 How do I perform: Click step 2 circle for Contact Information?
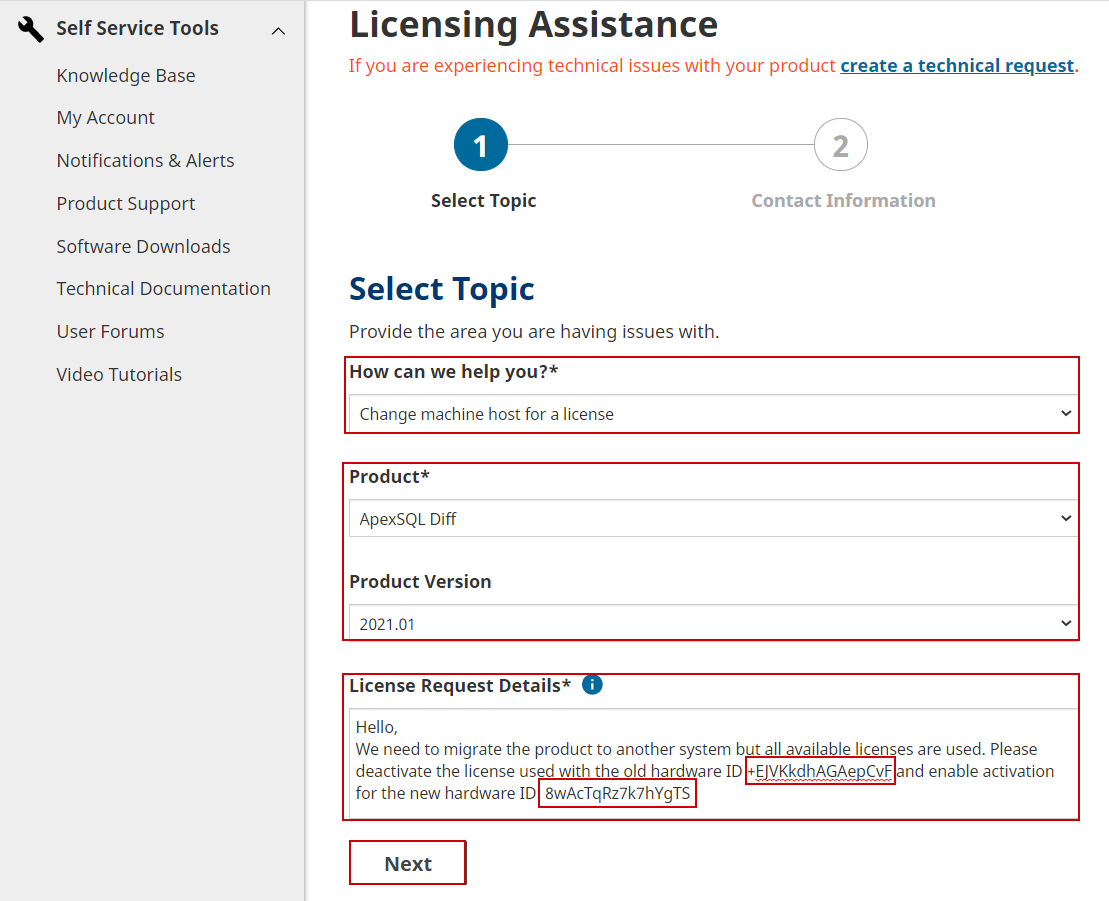pos(841,145)
